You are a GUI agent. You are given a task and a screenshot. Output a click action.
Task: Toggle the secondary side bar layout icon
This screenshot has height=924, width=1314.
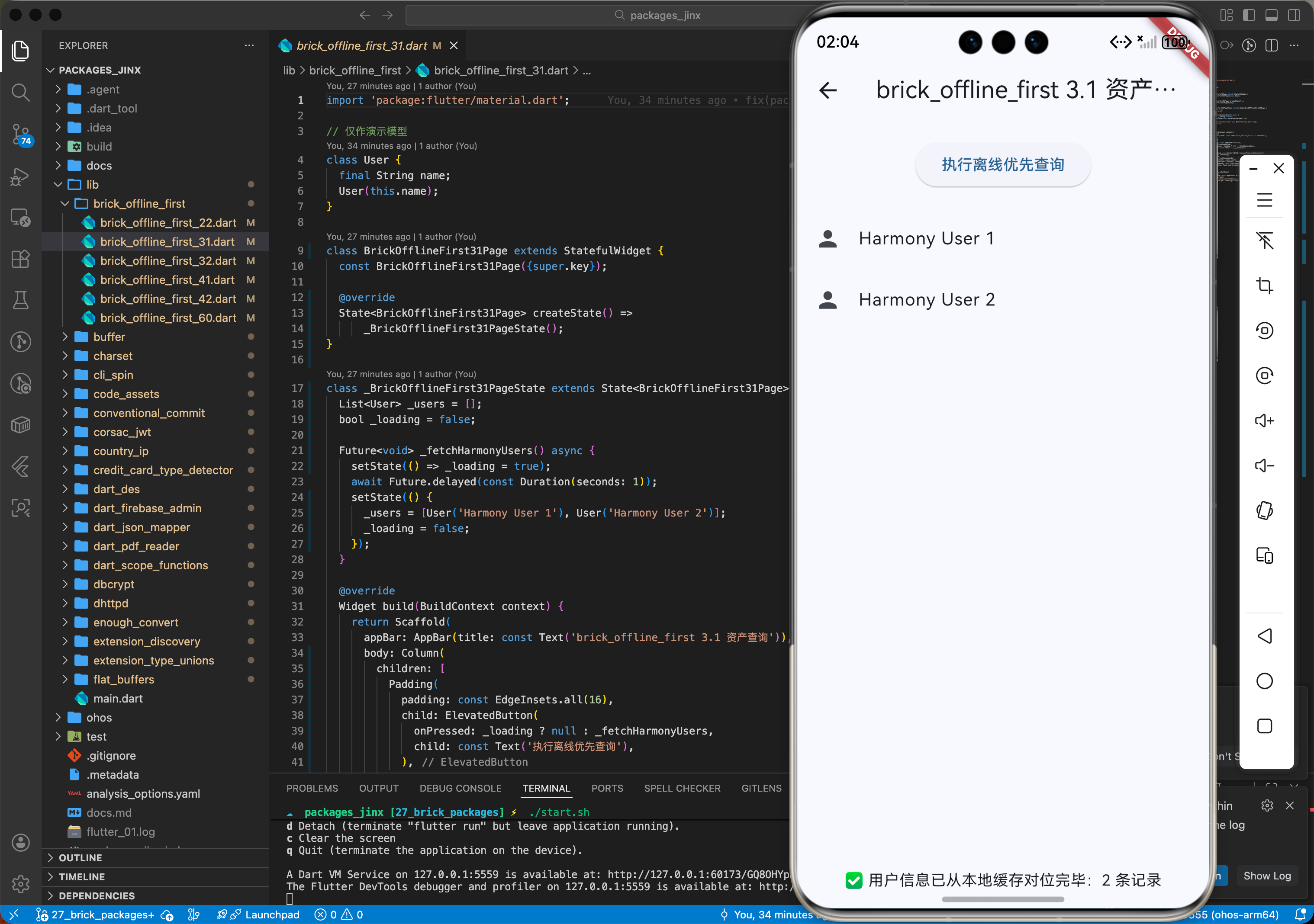tap(1293, 15)
